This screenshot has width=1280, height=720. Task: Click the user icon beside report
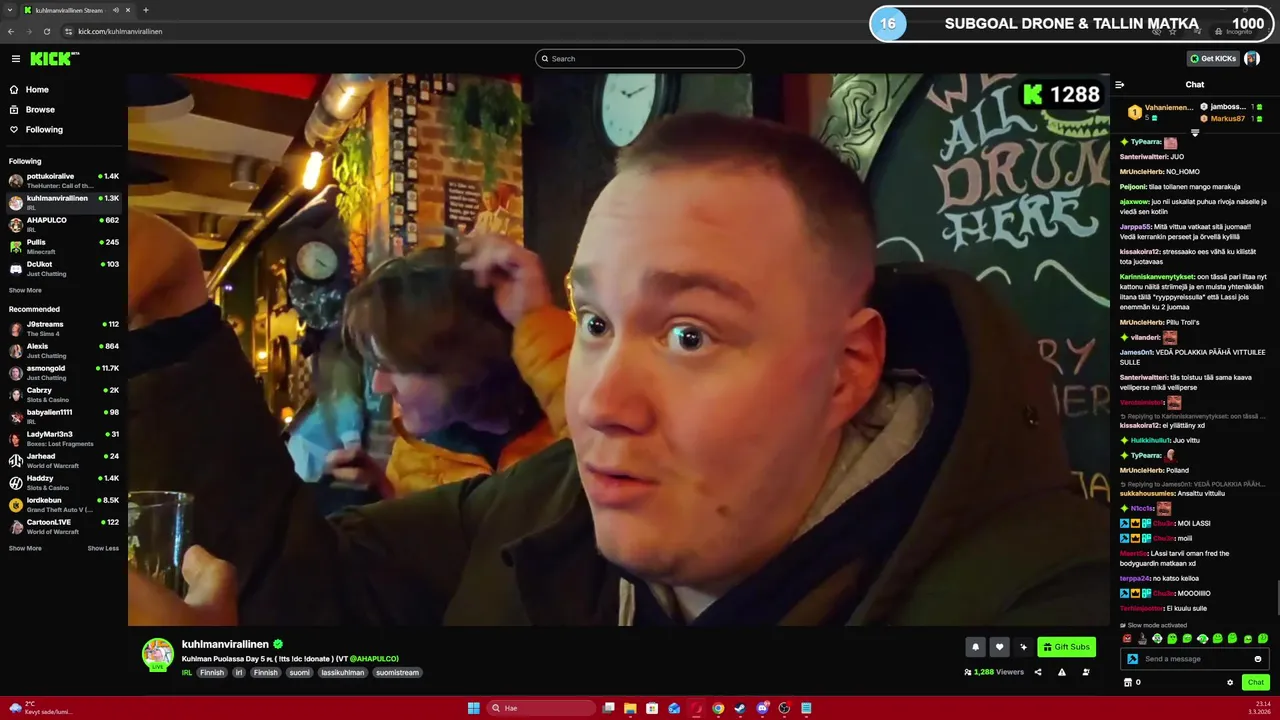click(x=1086, y=672)
